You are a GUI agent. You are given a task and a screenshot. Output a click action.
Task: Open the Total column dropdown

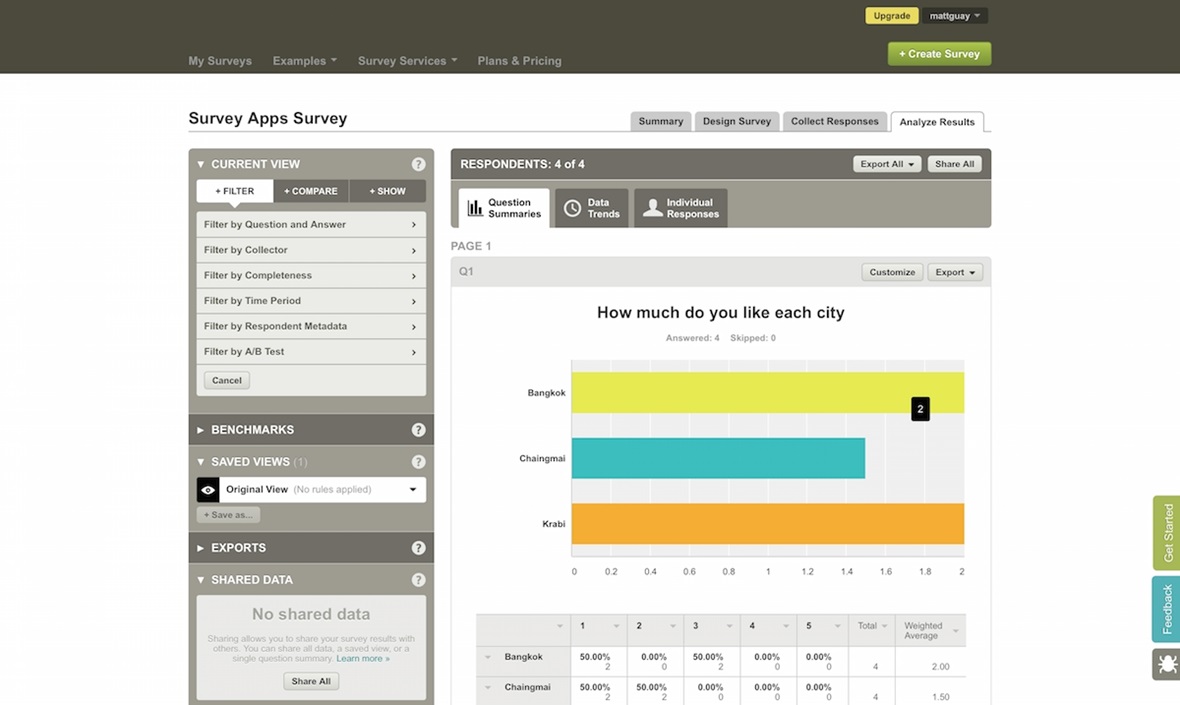[884, 626]
